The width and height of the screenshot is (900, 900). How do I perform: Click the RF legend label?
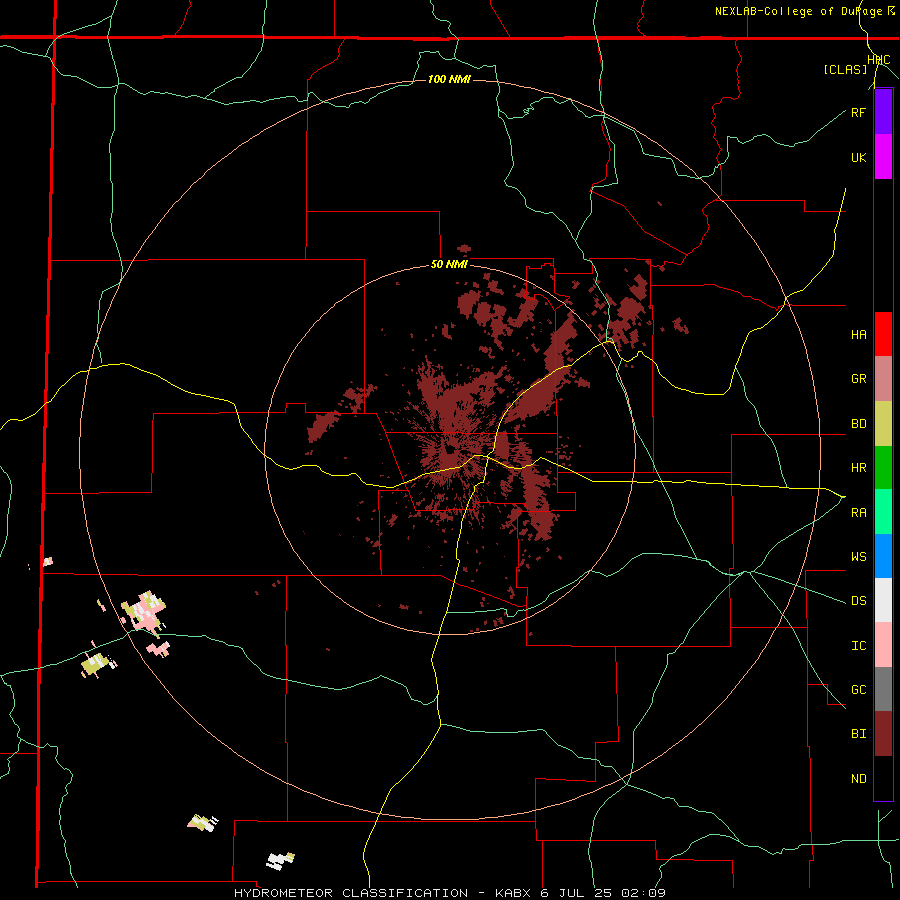pos(859,112)
